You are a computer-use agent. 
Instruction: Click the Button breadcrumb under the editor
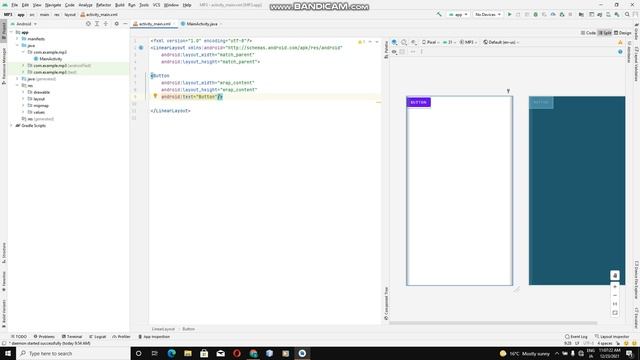coord(188,329)
